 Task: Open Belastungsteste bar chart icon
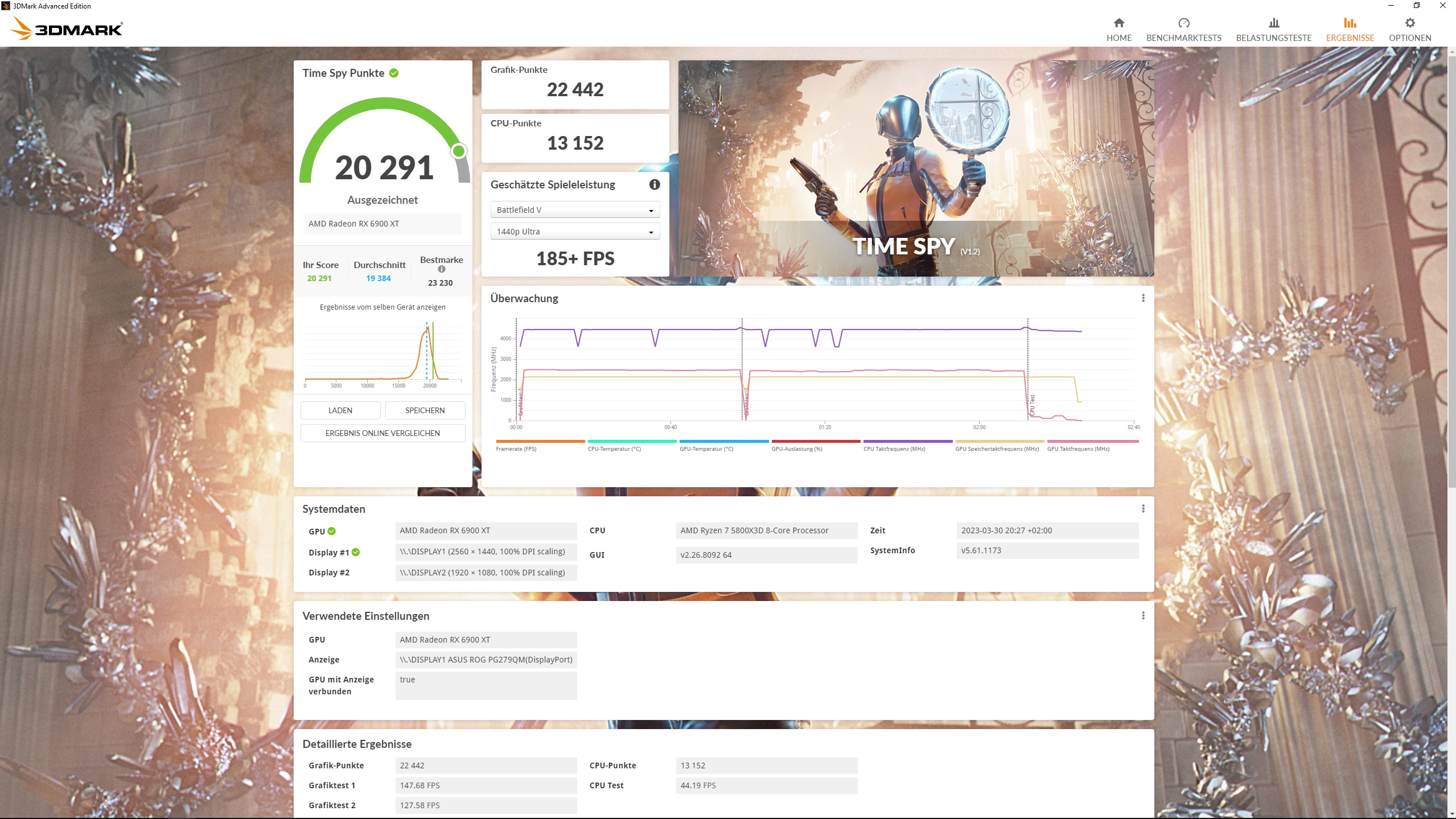click(x=1273, y=23)
